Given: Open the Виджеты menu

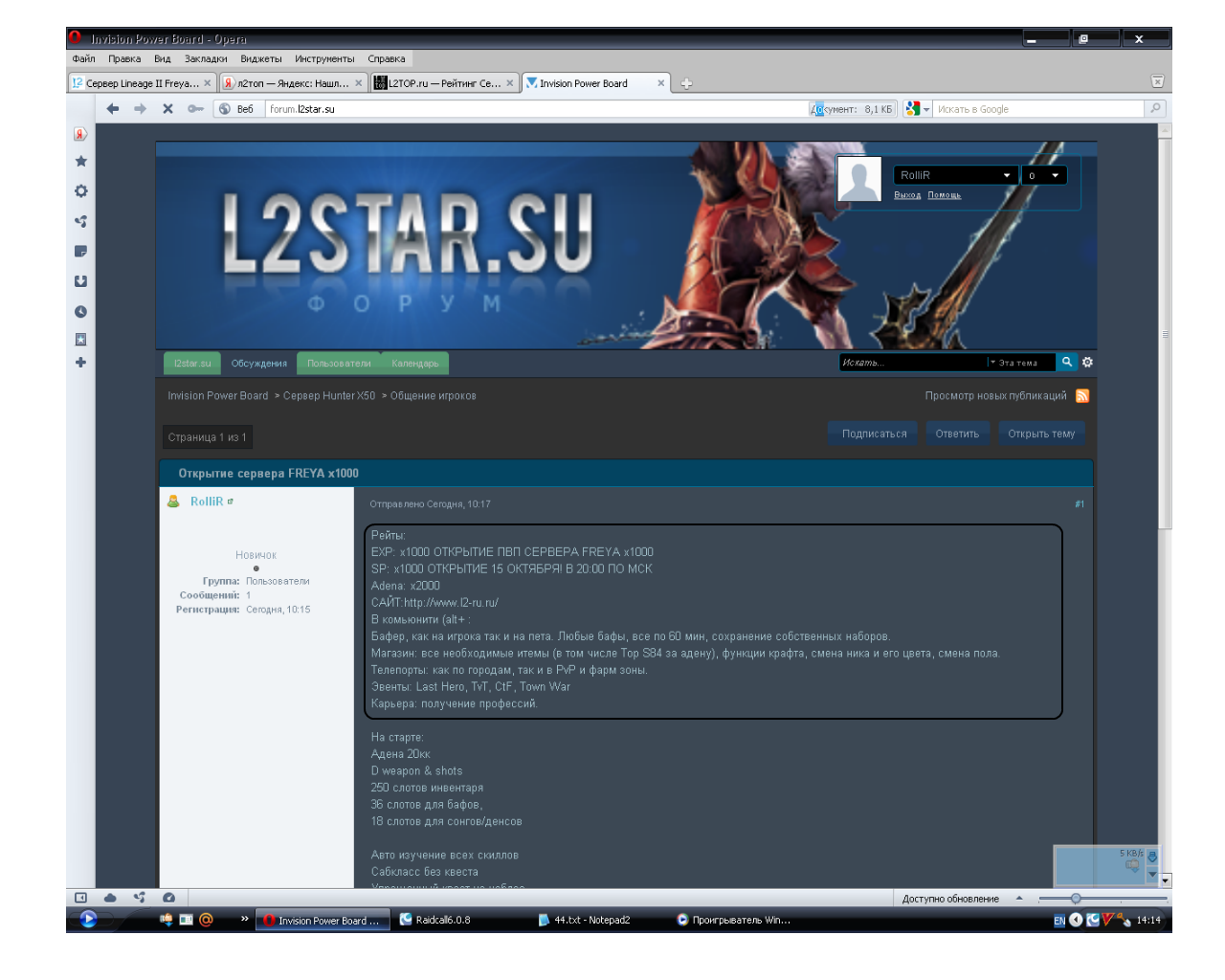Looking at the screenshot, I should (261, 59).
